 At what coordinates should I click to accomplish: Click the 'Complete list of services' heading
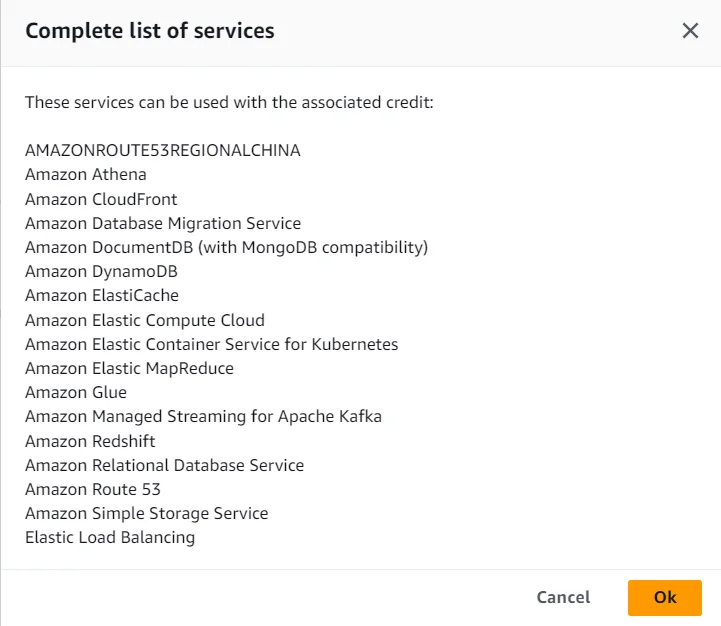[150, 31]
